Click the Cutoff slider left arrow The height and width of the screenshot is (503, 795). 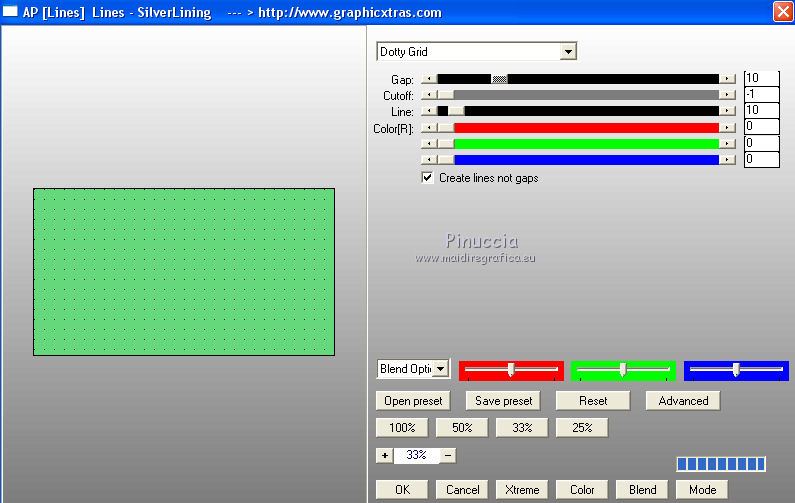click(x=429, y=95)
